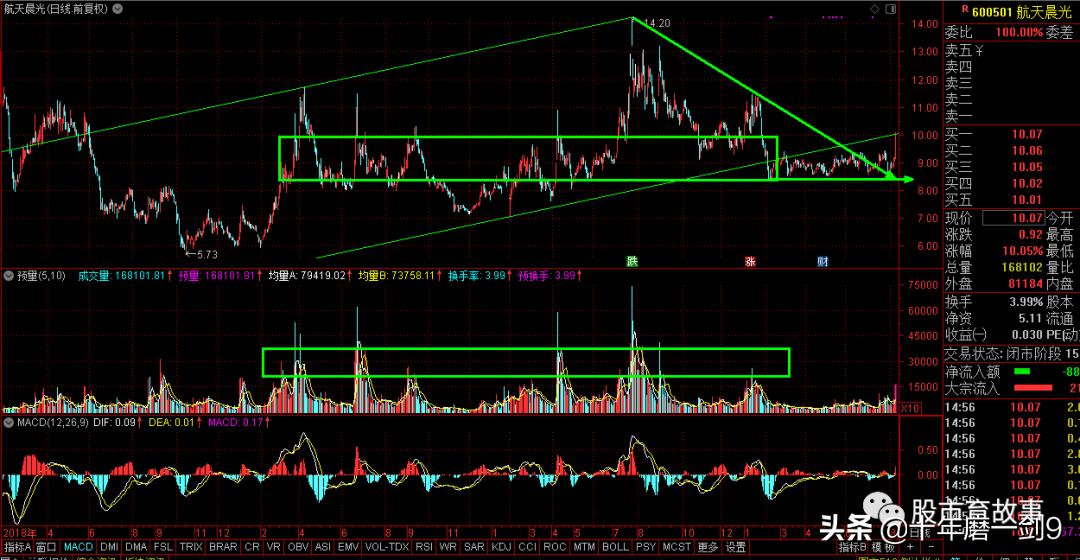This screenshot has height=560, width=1080.
Task: Choose the CCI indicator
Action: [x=528, y=547]
